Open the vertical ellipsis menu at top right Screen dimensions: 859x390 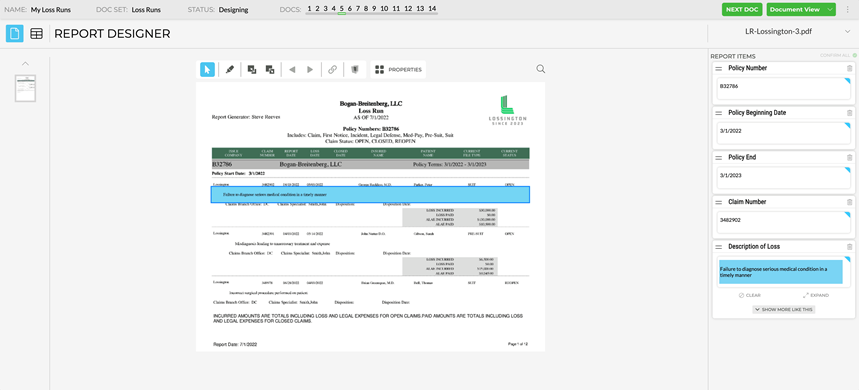tap(847, 9)
